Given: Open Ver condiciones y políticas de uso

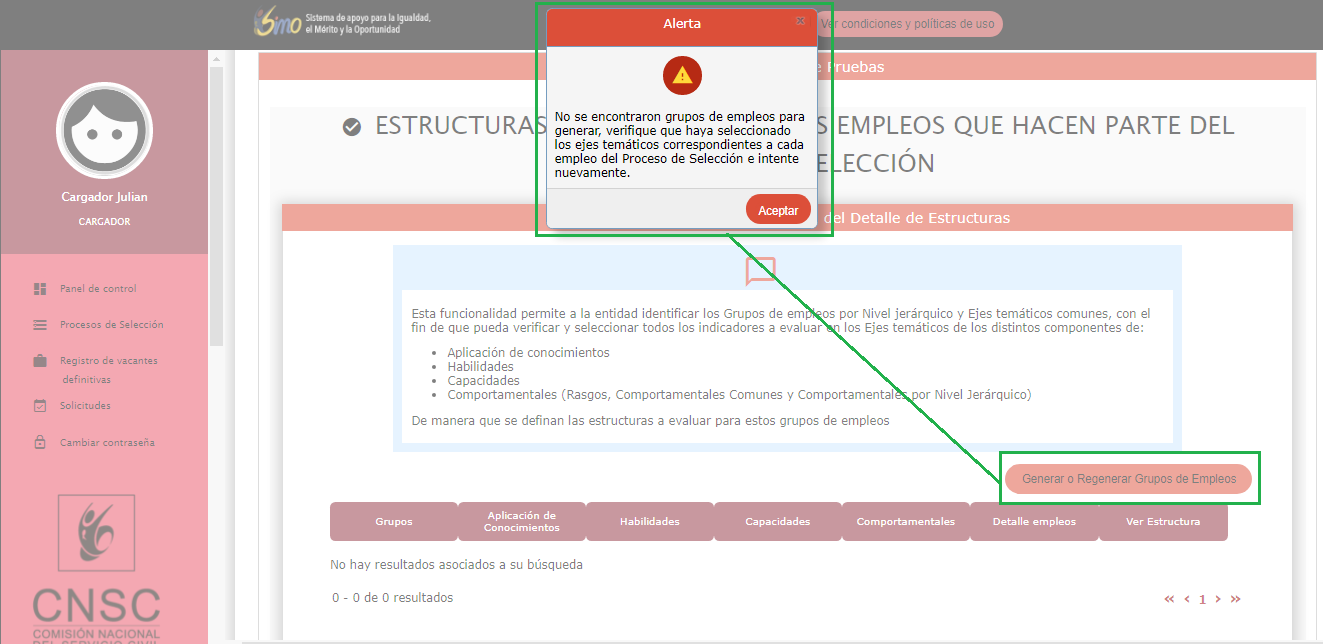Looking at the screenshot, I should click(907, 24).
